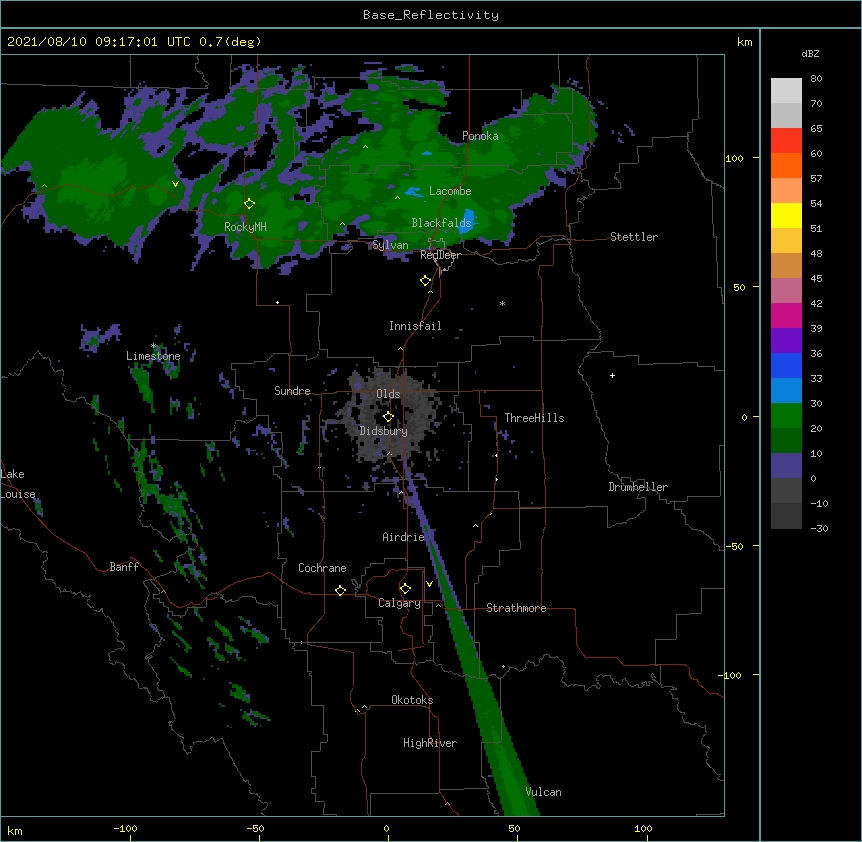Screen dimensions: 862x842
Task: Select the tan 45-48 dBZ legend swatch
Action: pos(786,265)
